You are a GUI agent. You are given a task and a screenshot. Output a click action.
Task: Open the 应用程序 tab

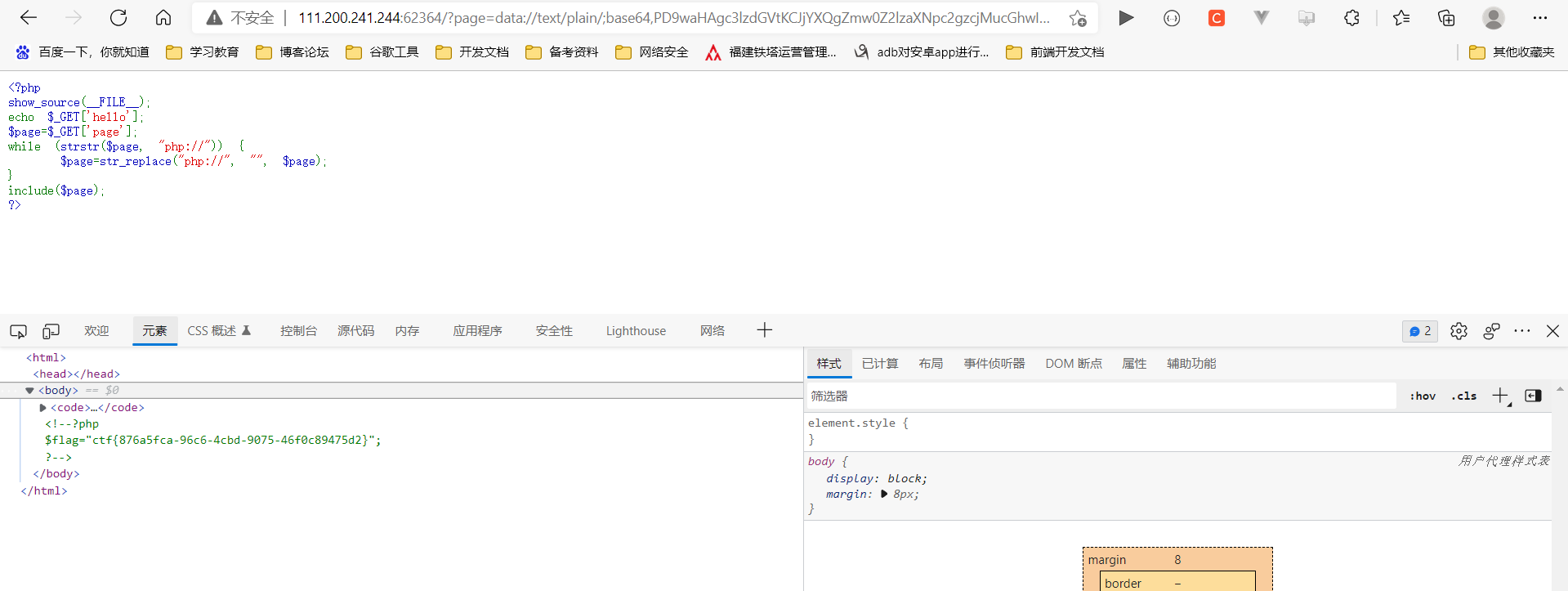tap(477, 331)
